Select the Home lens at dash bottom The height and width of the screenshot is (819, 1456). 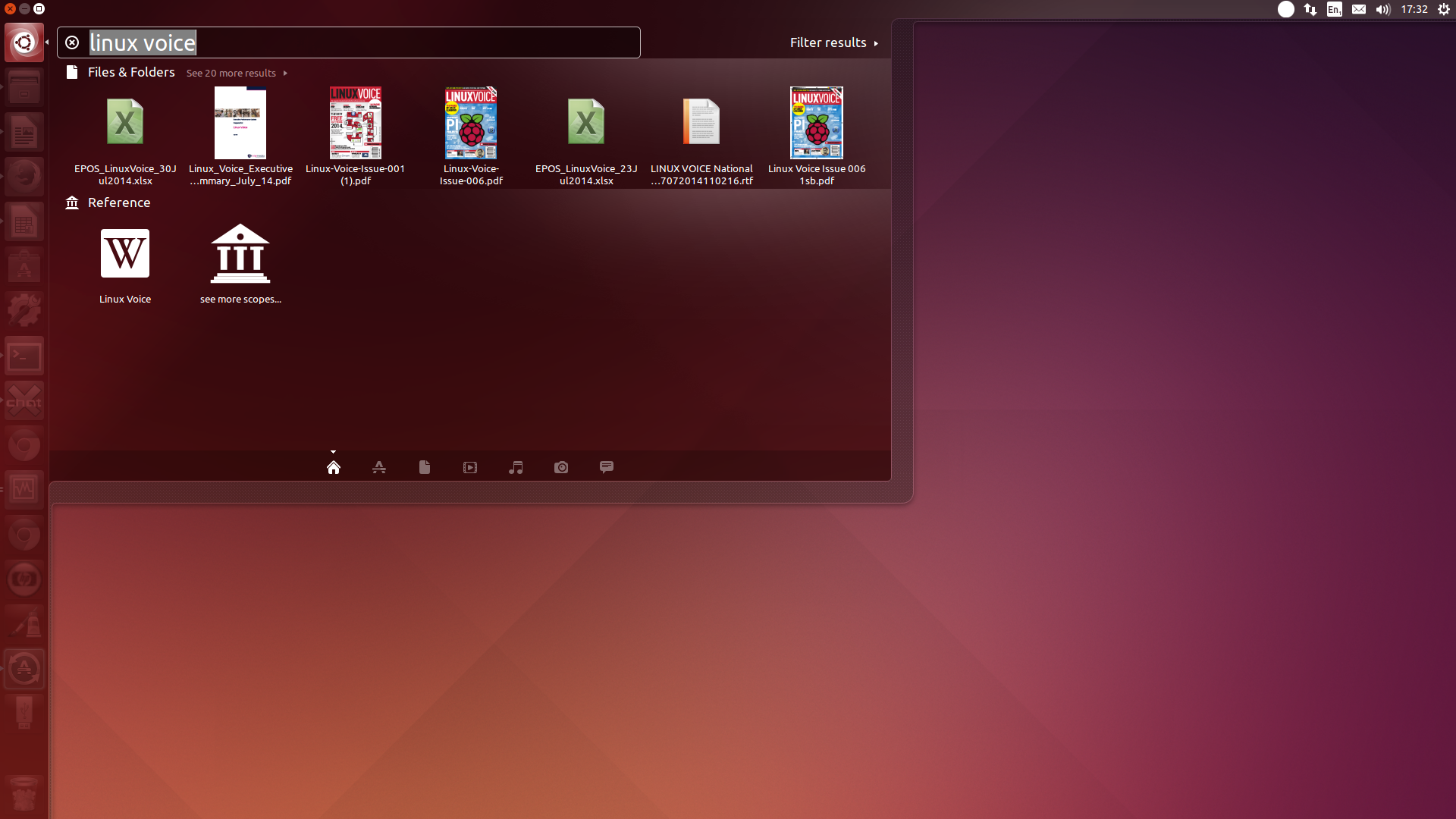(334, 467)
